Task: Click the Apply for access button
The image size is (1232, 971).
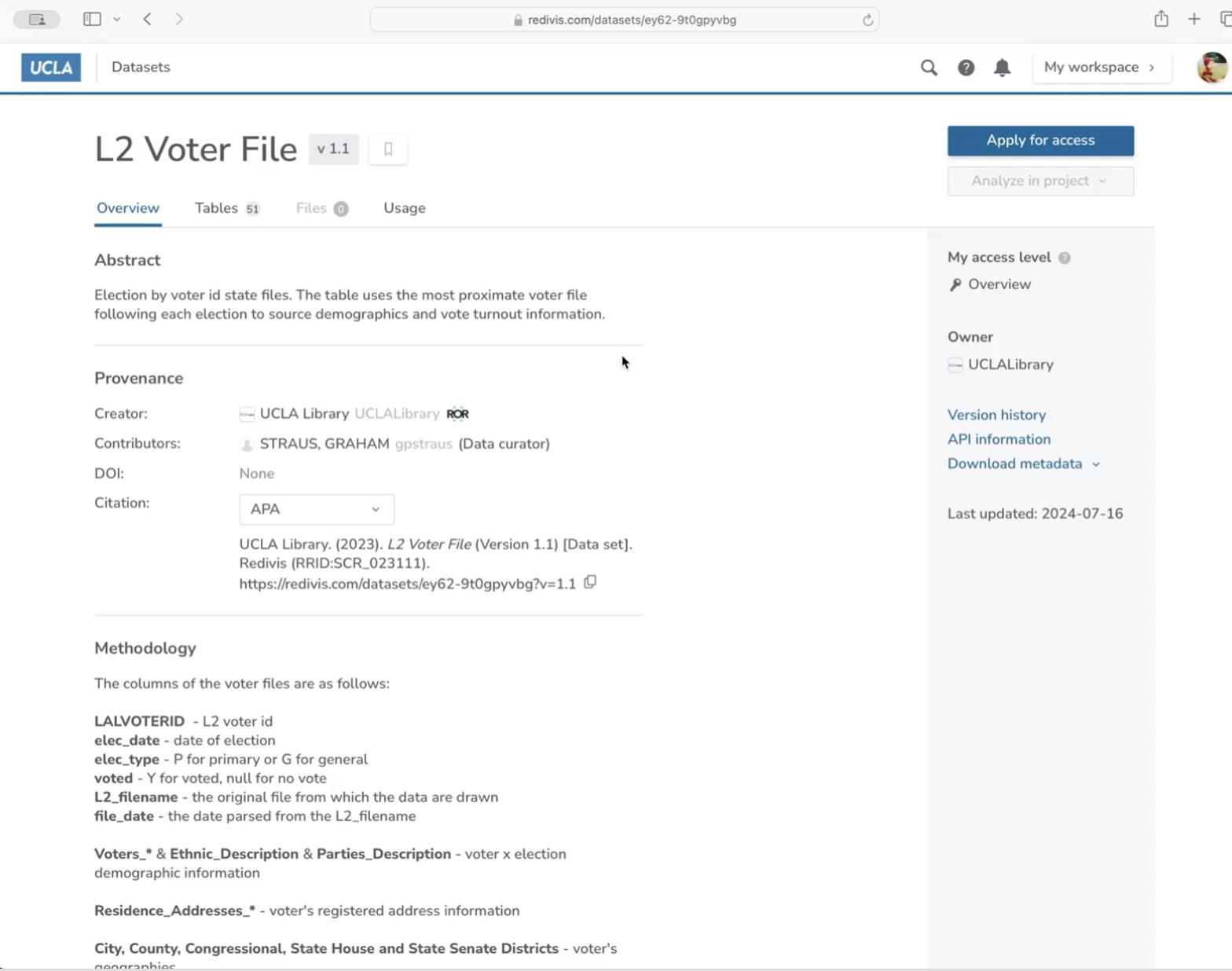Action: 1039,141
